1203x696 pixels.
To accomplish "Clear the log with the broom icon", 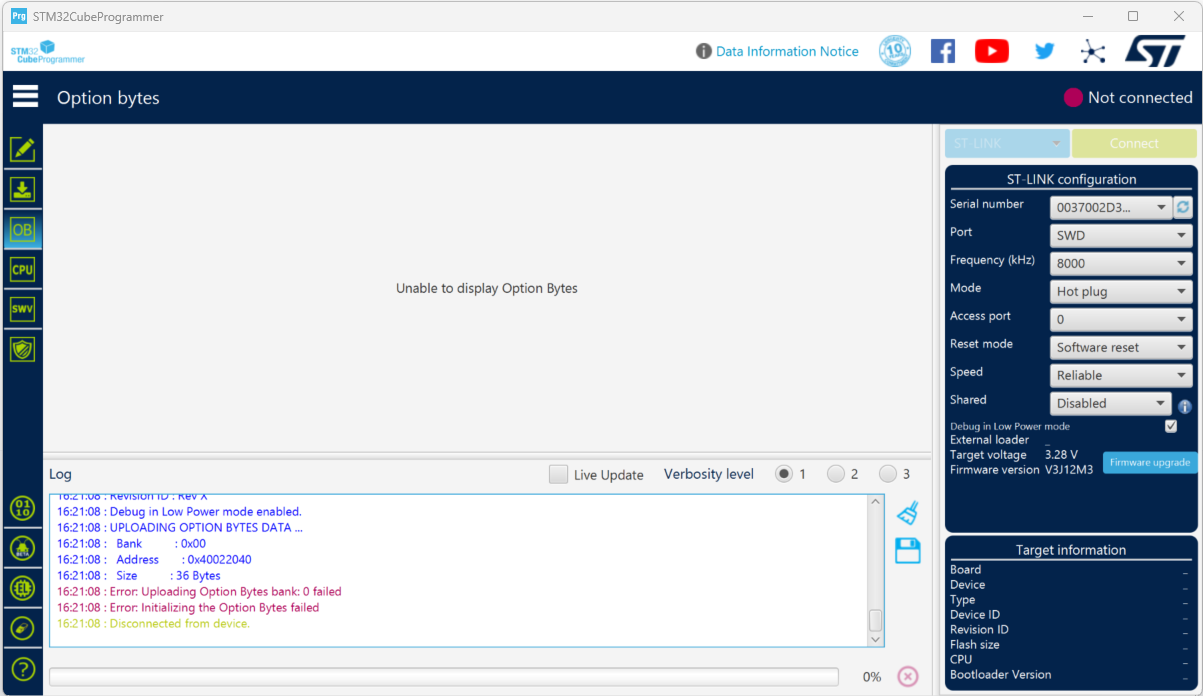I will point(907,511).
